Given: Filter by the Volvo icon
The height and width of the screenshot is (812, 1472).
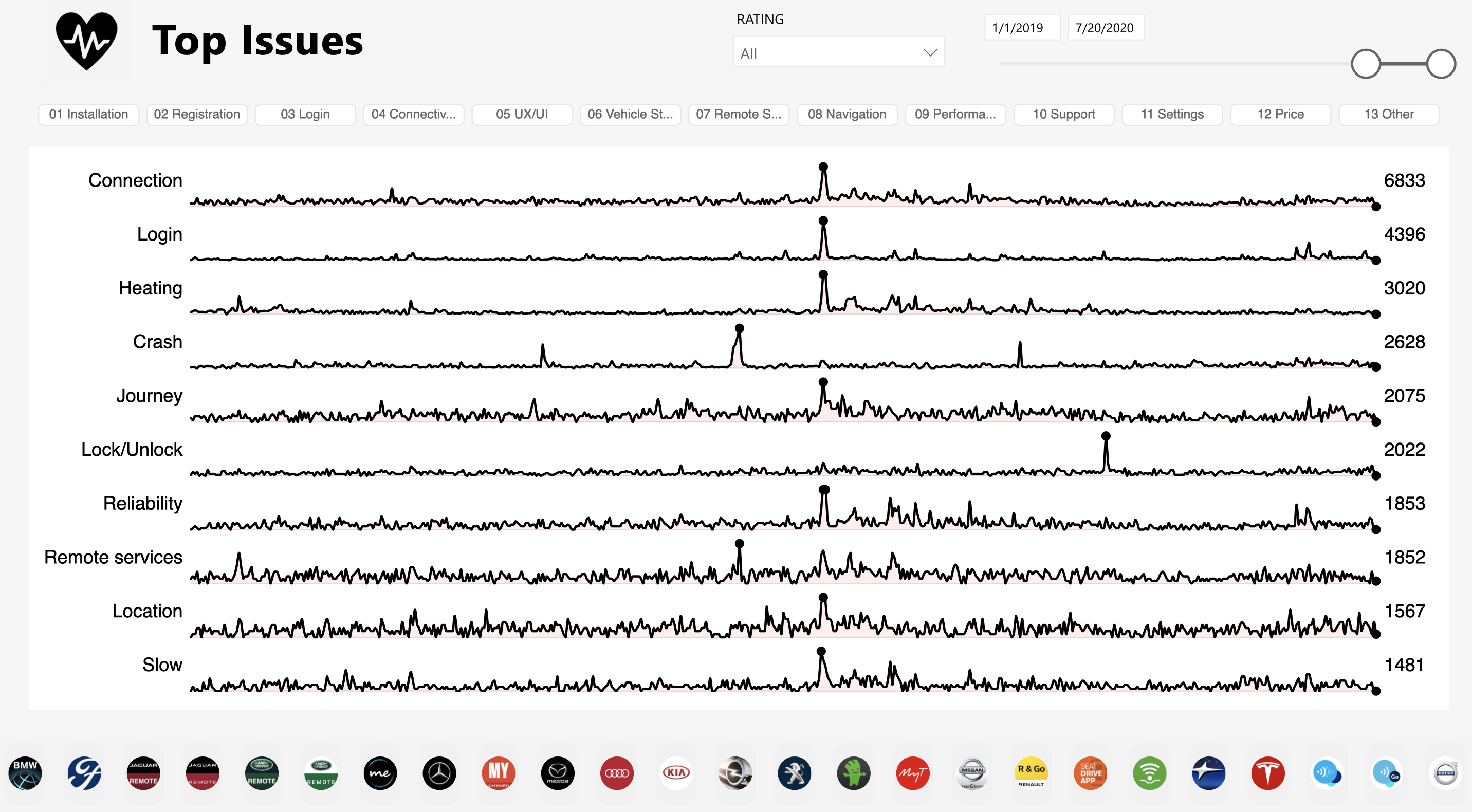Looking at the screenshot, I should pos(1446,773).
